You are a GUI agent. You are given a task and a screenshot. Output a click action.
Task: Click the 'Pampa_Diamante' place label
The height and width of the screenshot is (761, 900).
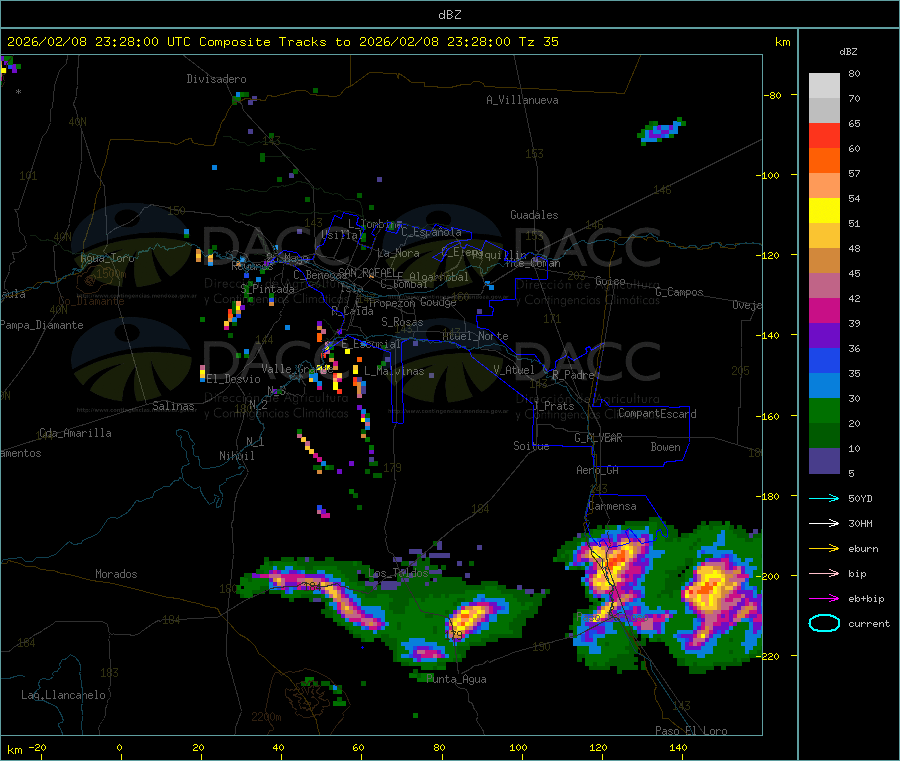point(41,325)
